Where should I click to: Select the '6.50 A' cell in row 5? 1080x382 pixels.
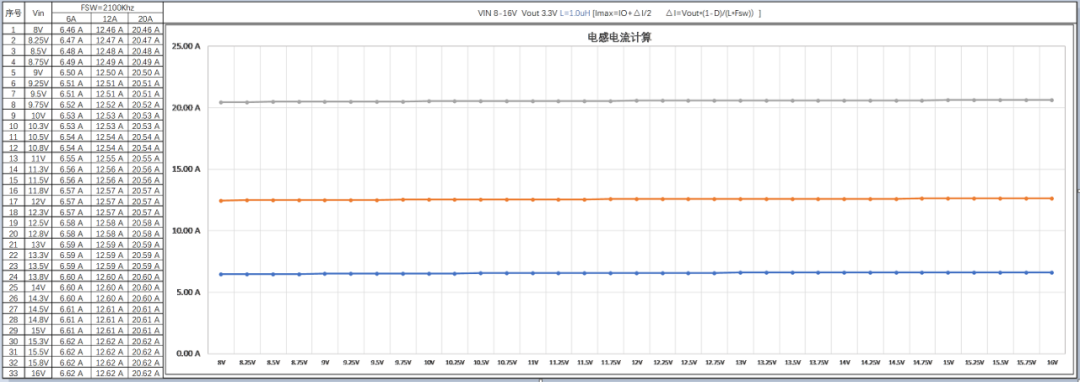[x=71, y=73]
